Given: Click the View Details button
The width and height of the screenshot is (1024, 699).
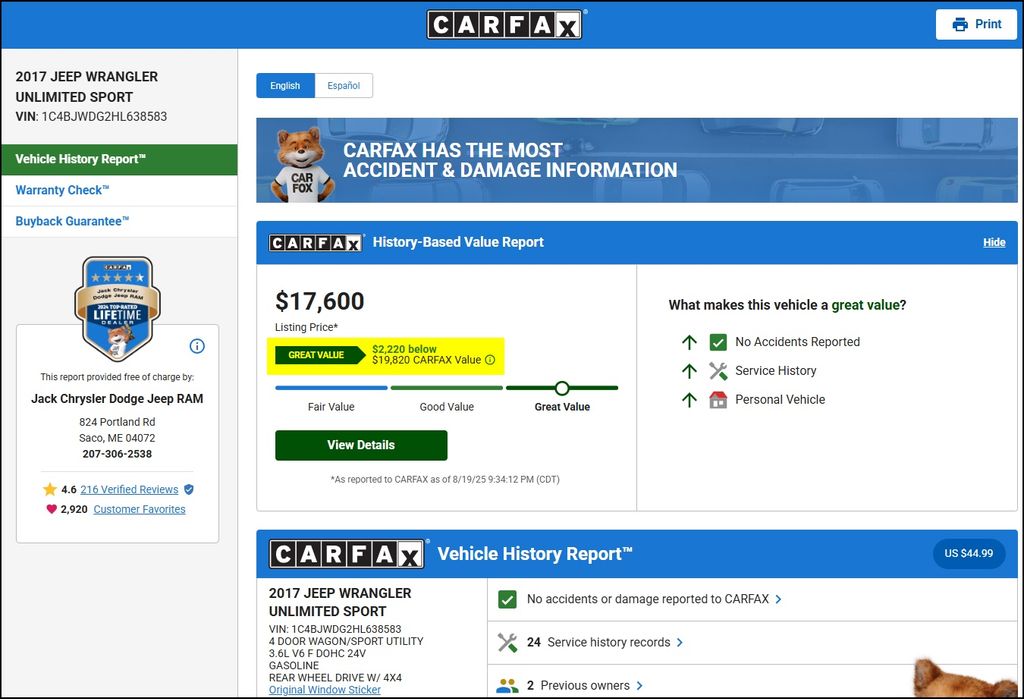Looking at the screenshot, I should click(361, 445).
